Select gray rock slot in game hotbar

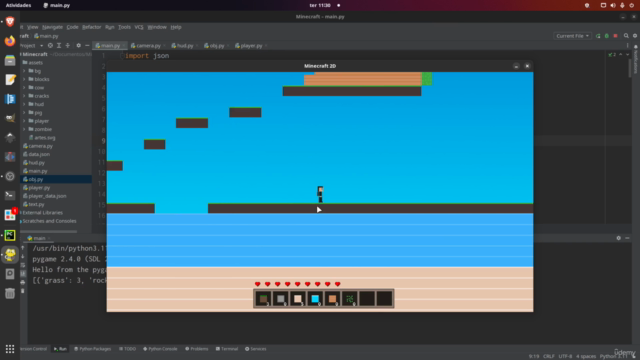pyautogui.click(x=280, y=299)
